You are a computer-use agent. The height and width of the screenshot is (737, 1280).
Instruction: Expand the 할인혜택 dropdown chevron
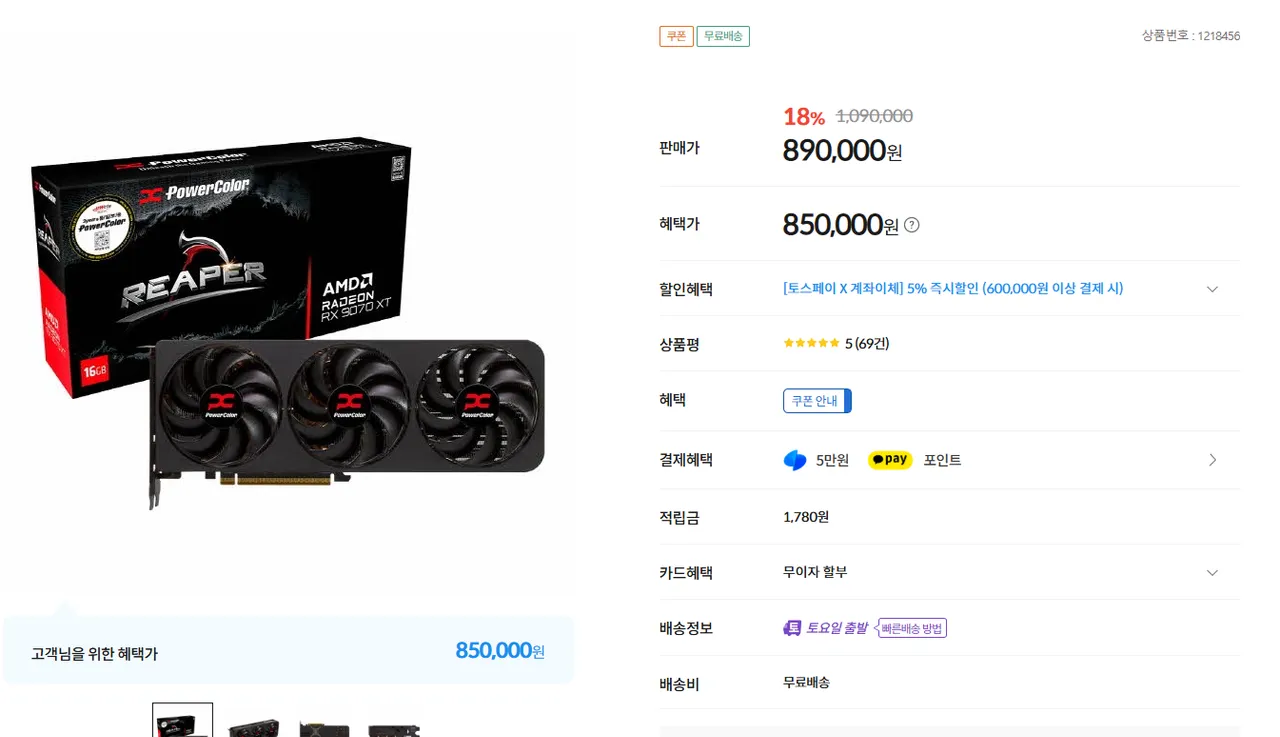[1212, 289]
